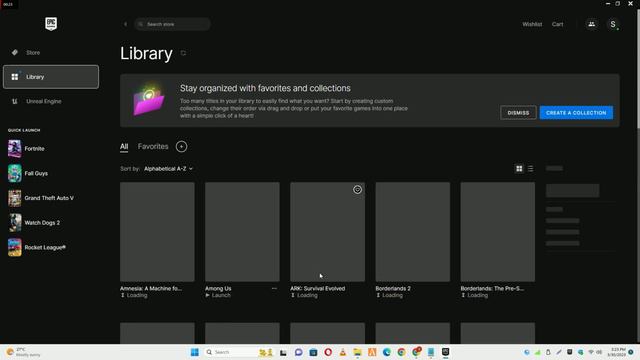Switch to list view
The image size is (640, 360).
pos(530,169)
